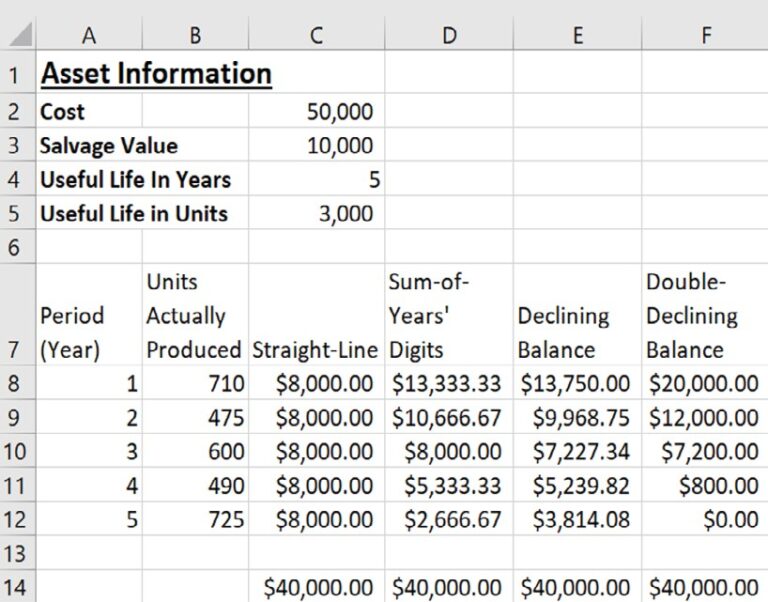Click the 'Straight-Line' header cell

click(x=316, y=314)
